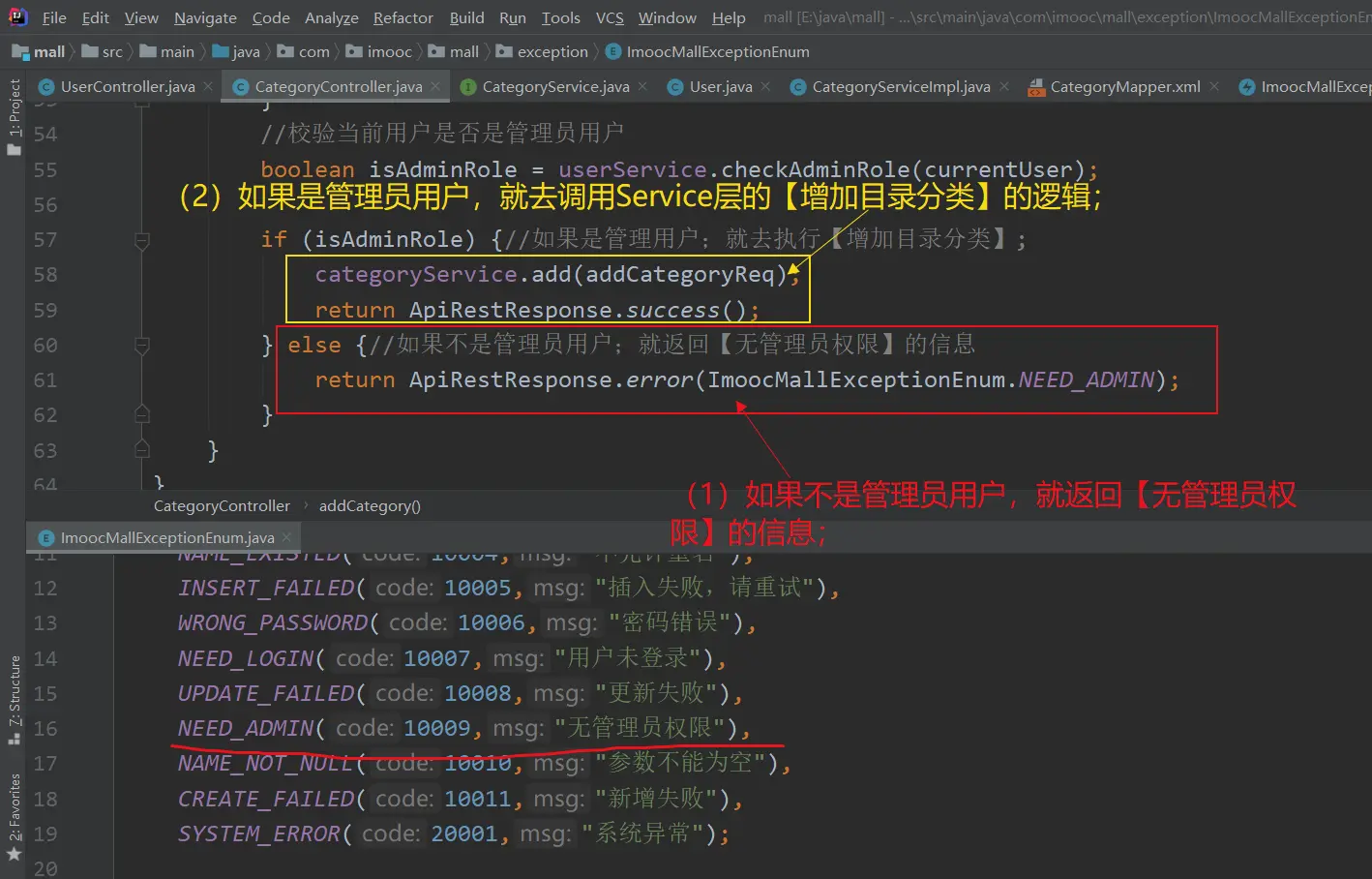
Task: Click the exception folder in navigation bar
Action: (552, 51)
